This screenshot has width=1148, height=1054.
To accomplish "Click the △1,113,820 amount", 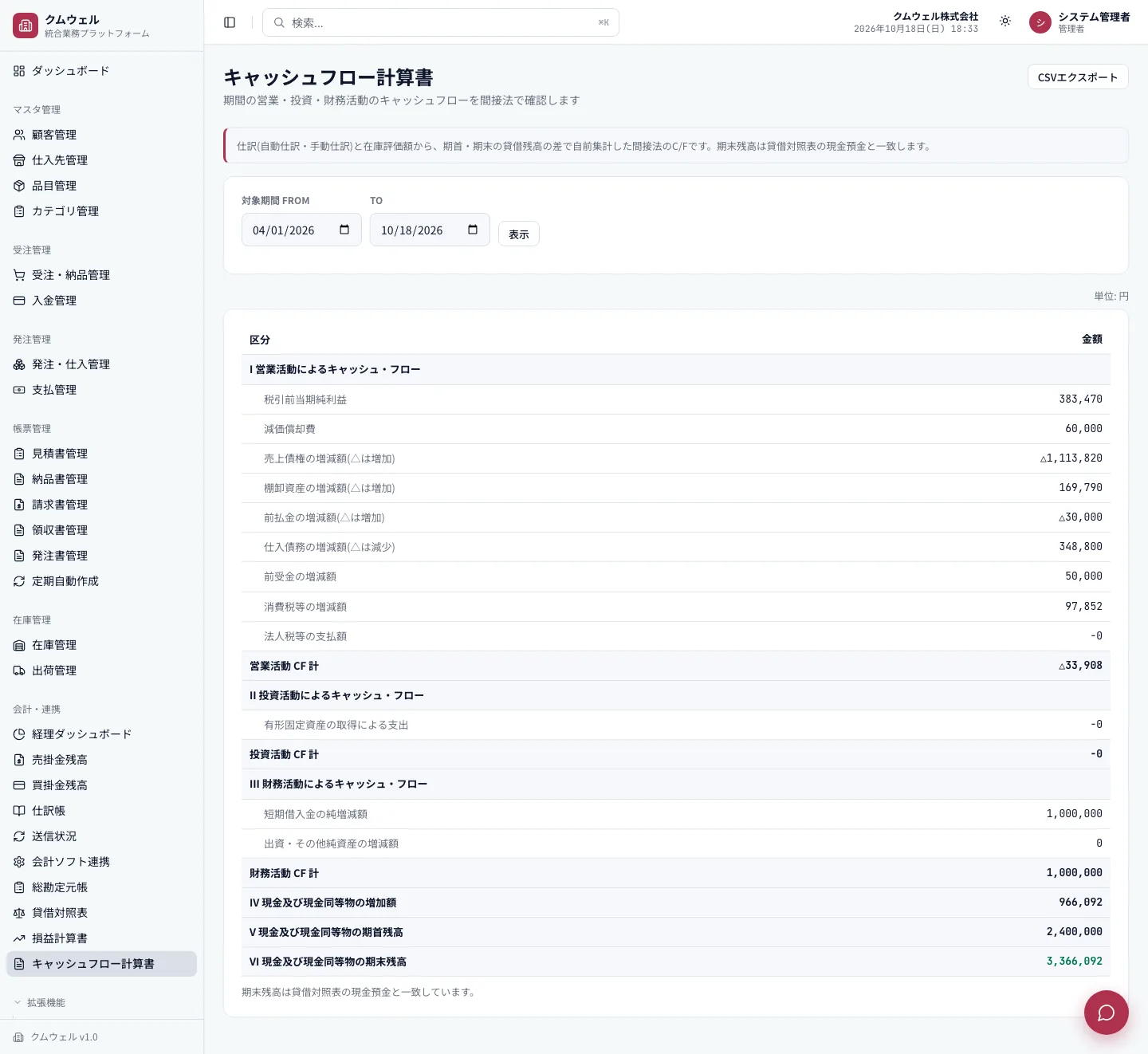I will [x=1071, y=458].
